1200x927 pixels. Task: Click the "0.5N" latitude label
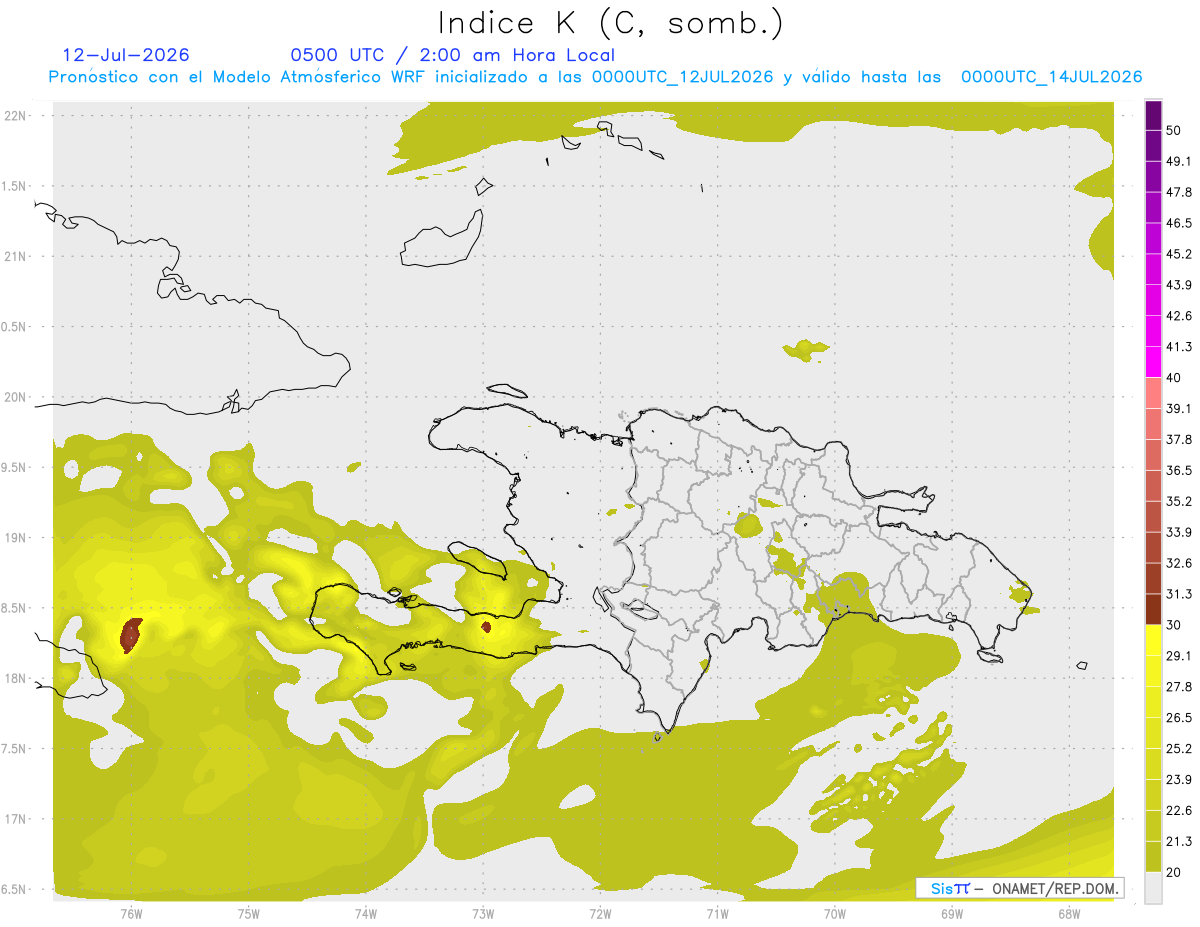(14, 327)
